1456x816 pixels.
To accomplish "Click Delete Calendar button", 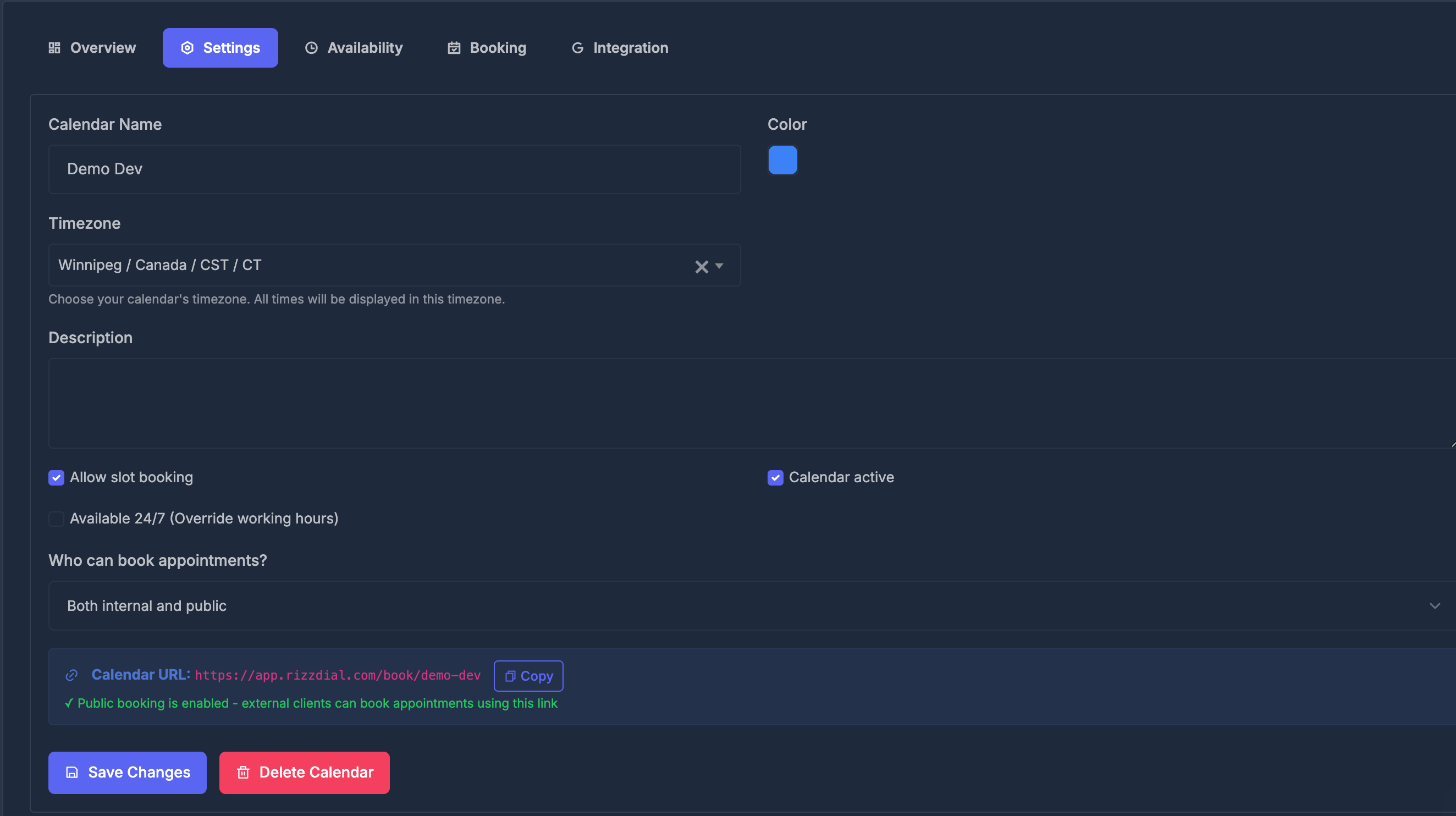I will (304, 773).
